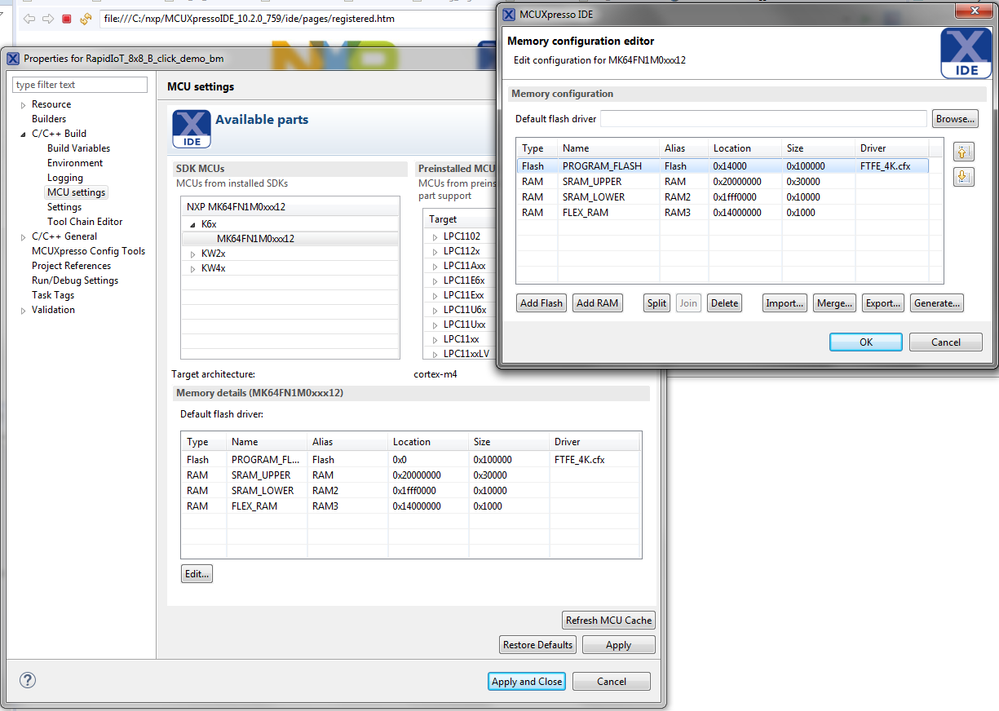Click the Import... button
This screenshot has height=711, width=999.
pos(784,303)
